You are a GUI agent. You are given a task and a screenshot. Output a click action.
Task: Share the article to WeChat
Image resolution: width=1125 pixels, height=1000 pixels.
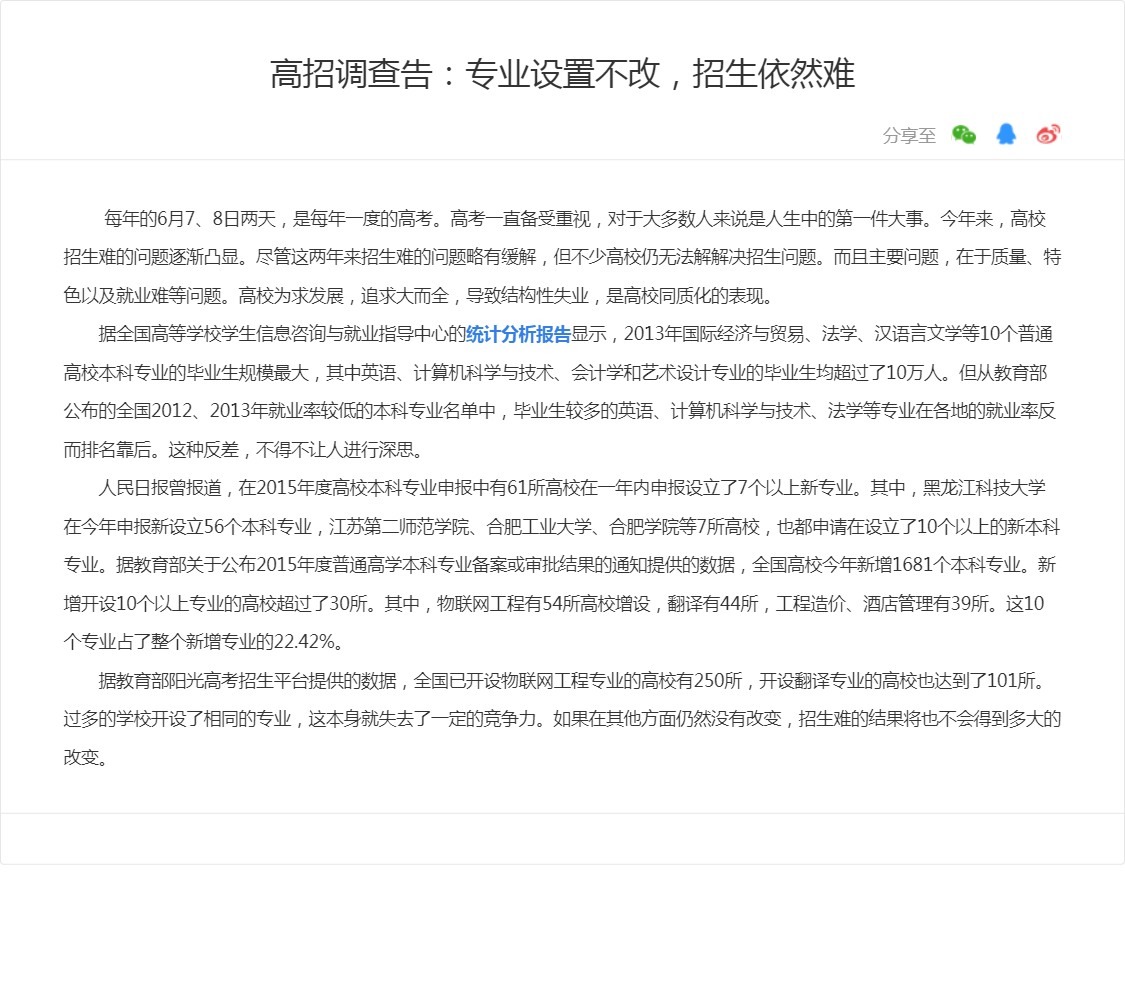(x=964, y=134)
